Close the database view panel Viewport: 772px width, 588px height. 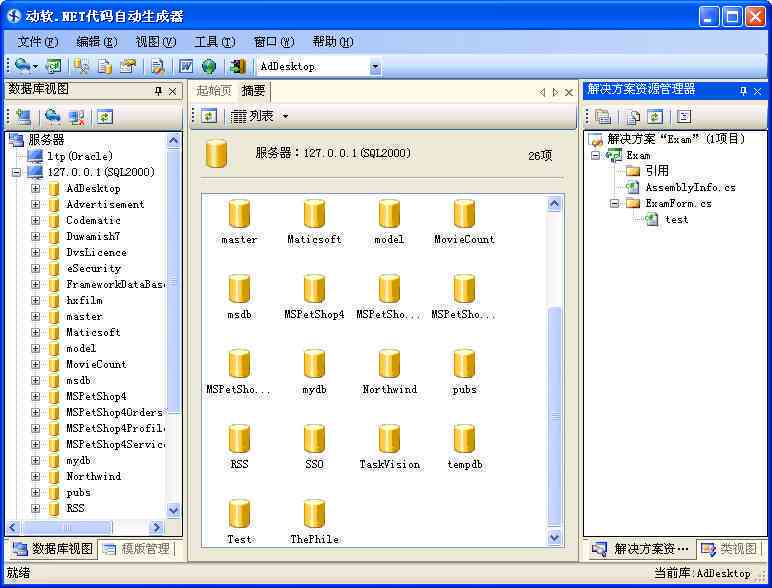(173, 91)
